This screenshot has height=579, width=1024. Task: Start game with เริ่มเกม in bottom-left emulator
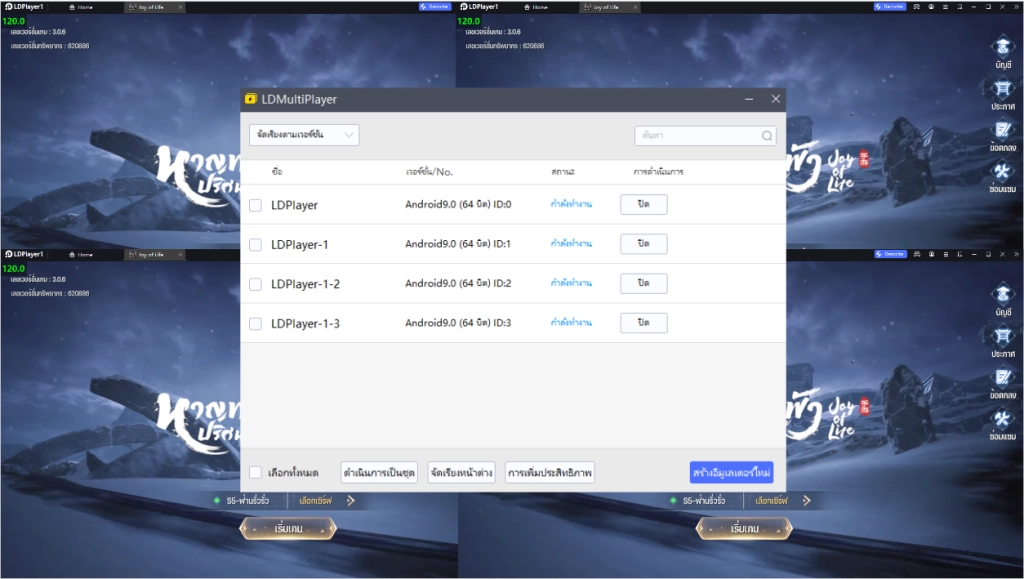click(x=288, y=529)
